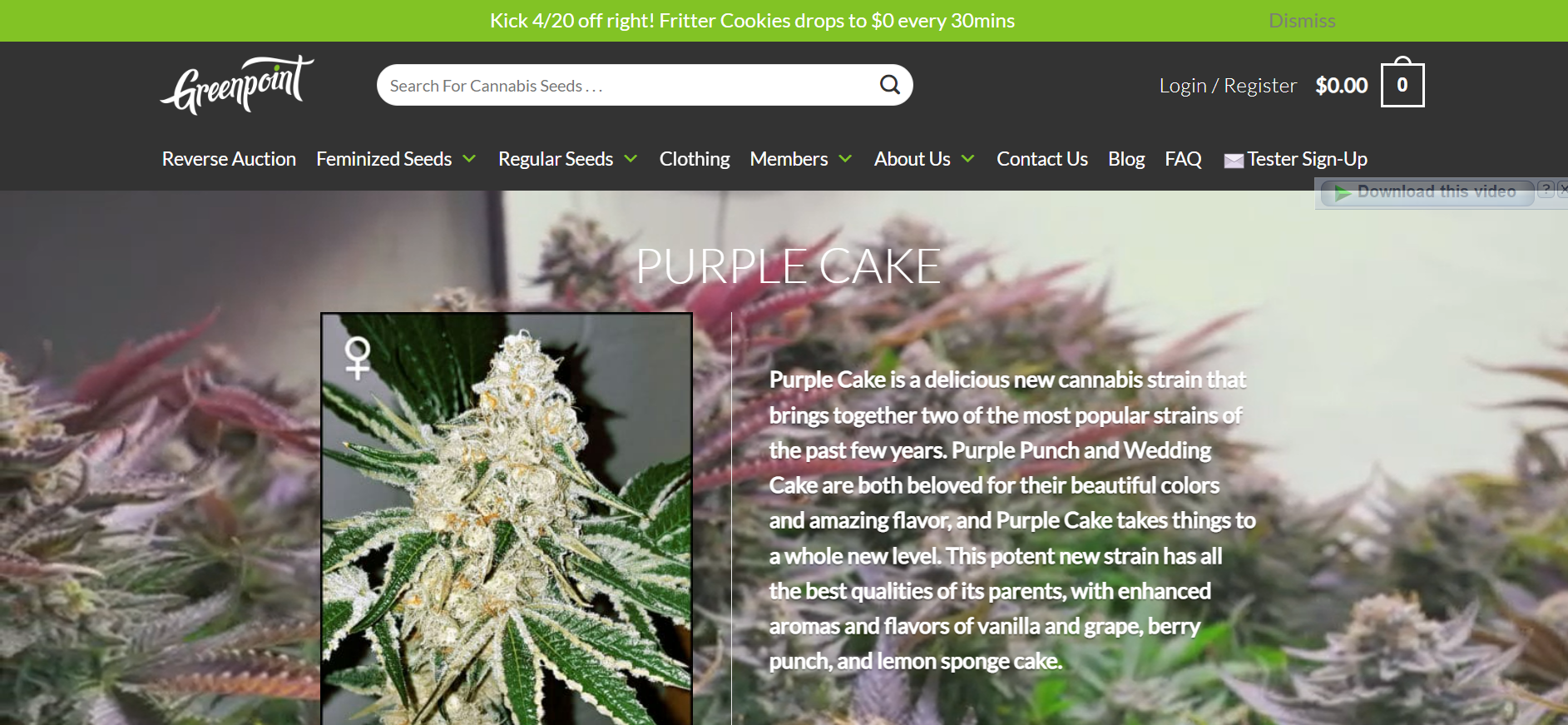
Task: Open the shopping cart bag icon
Action: click(1402, 82)
